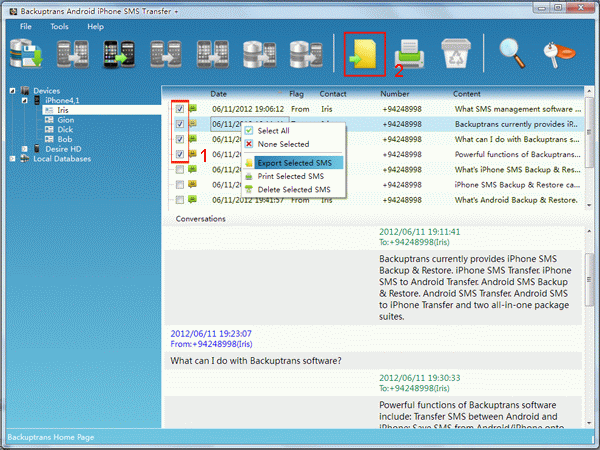Uncheck the checkbox for the 19:06:12 message
This screenshot has width=600, height=450.
click(179, 109)
